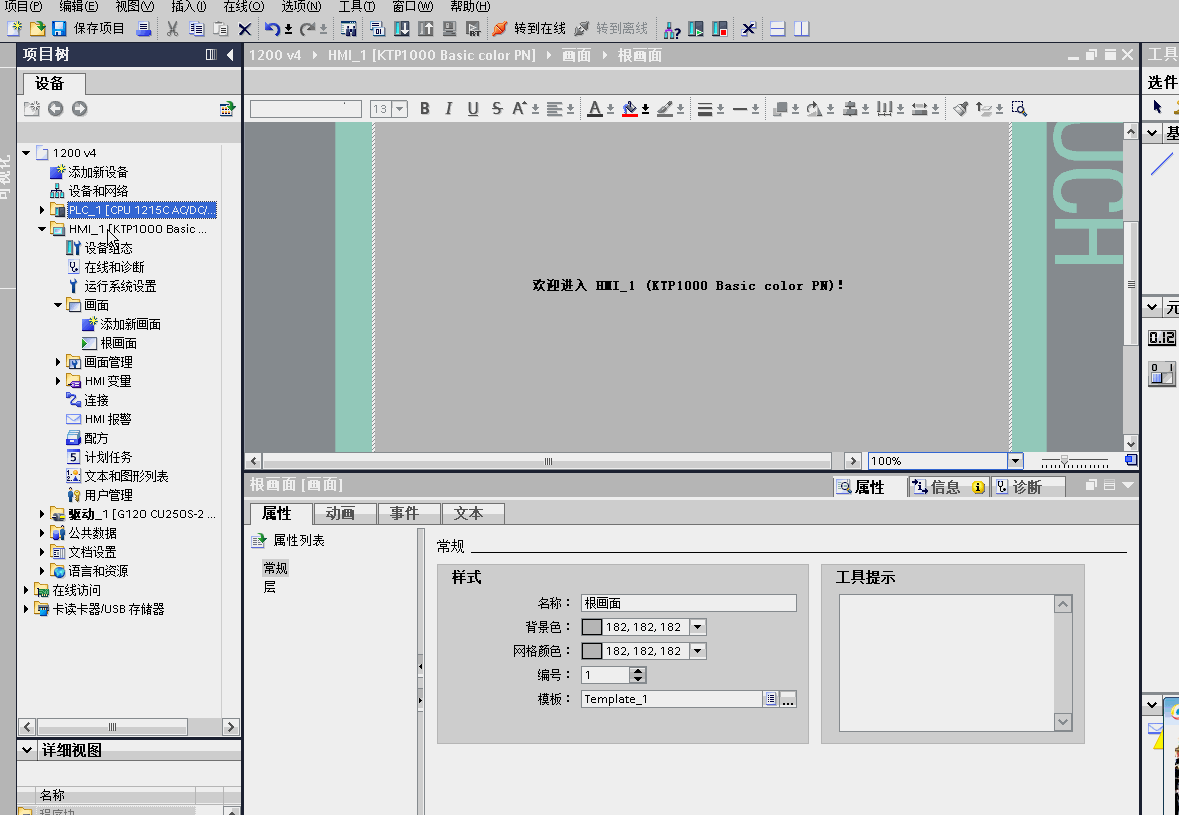Image resolution: width=1179 pixels, height=815 pixels.
Task: Expand the HMI 变量 node
Action: pos(58,380)
